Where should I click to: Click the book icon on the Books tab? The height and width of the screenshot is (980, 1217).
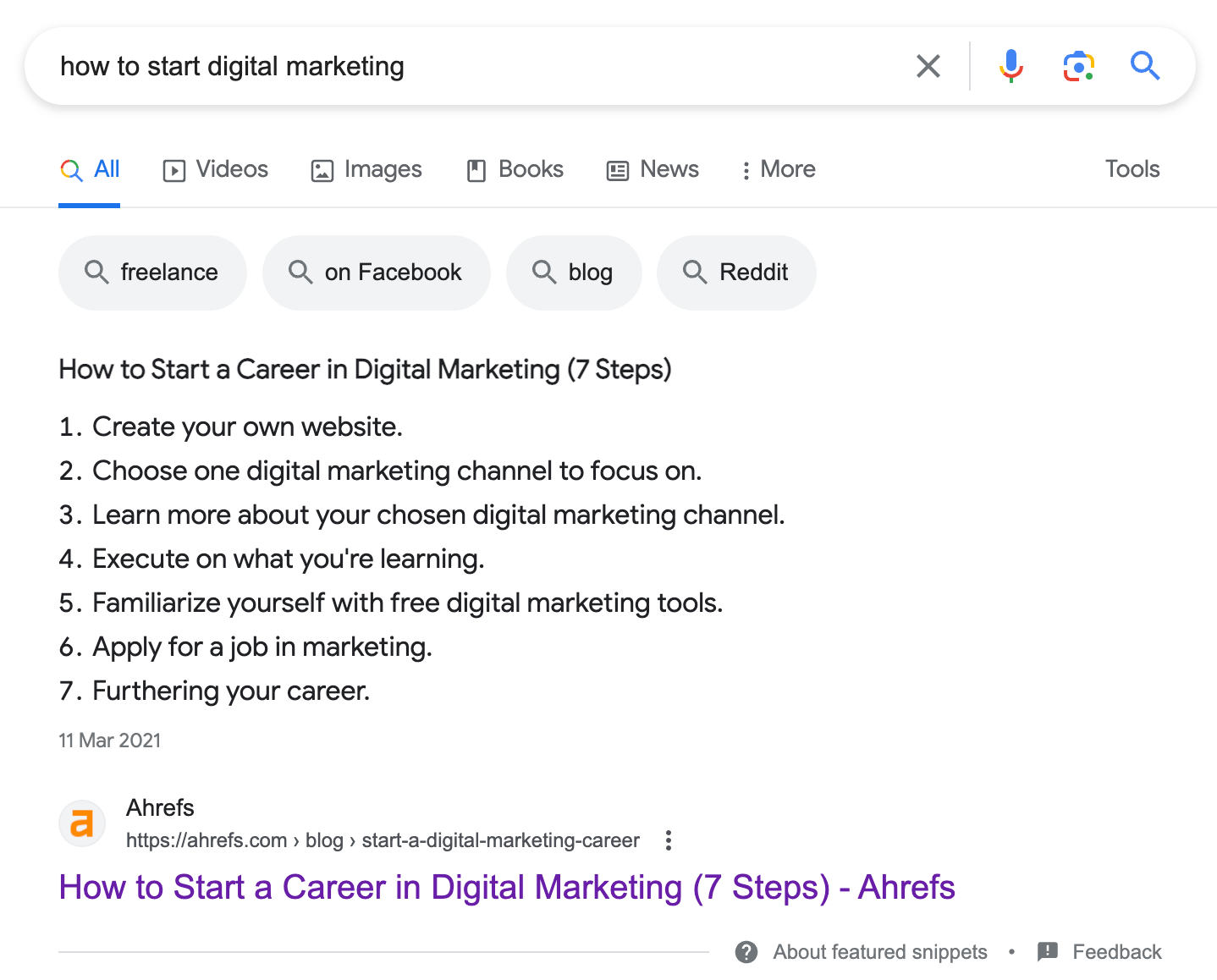tap(477, 170)
